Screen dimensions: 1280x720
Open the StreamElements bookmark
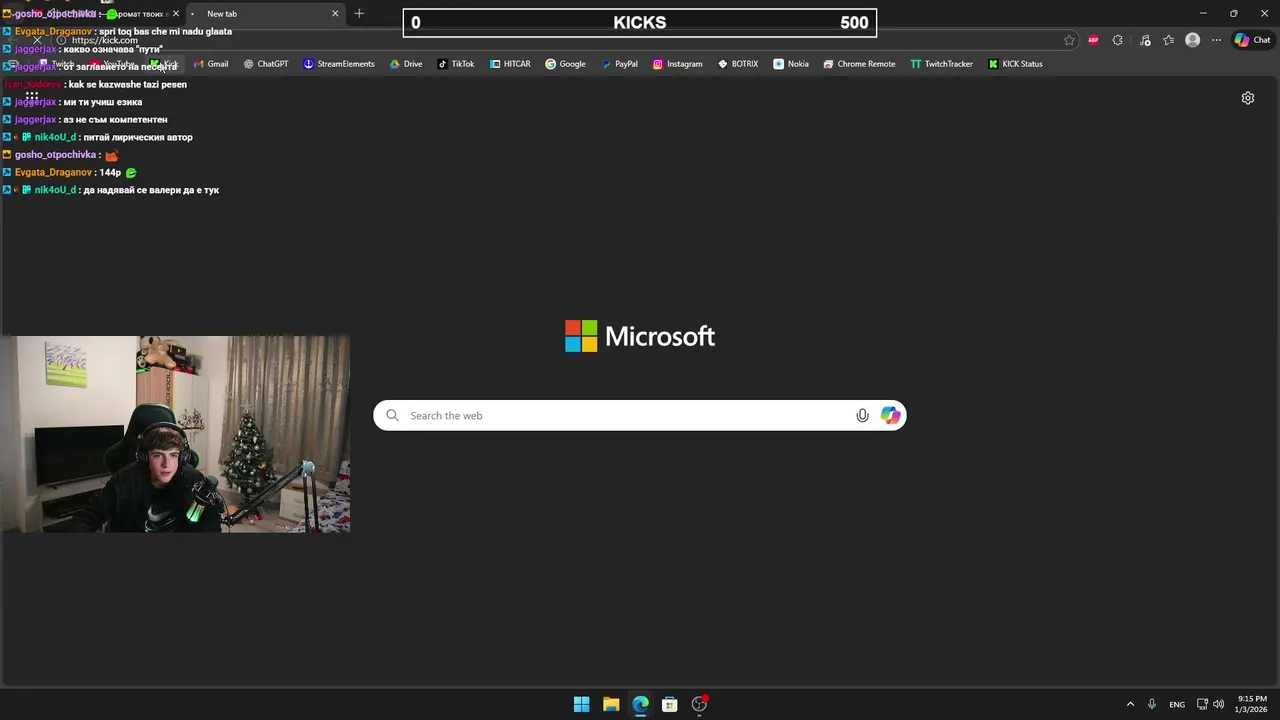coord(339,64)
